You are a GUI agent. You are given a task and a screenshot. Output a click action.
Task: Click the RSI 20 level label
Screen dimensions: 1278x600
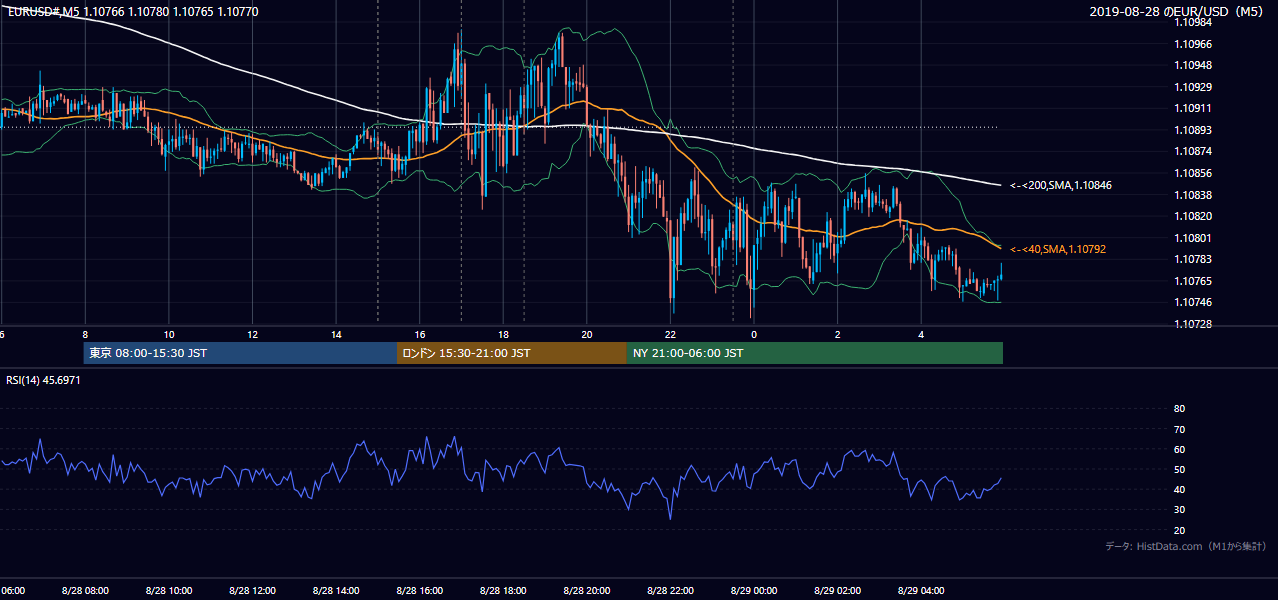[x=1179, y=531]
